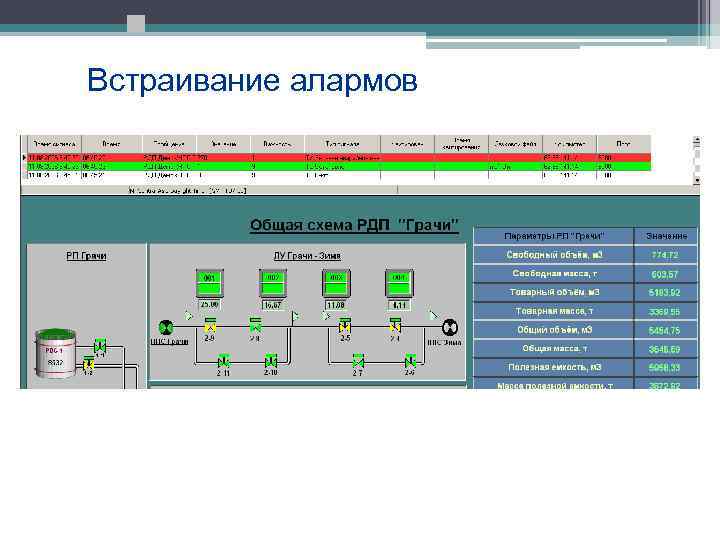Select the white alarm row under the green one
Viewport: 720px width, 540px height.
click(339, 175)
